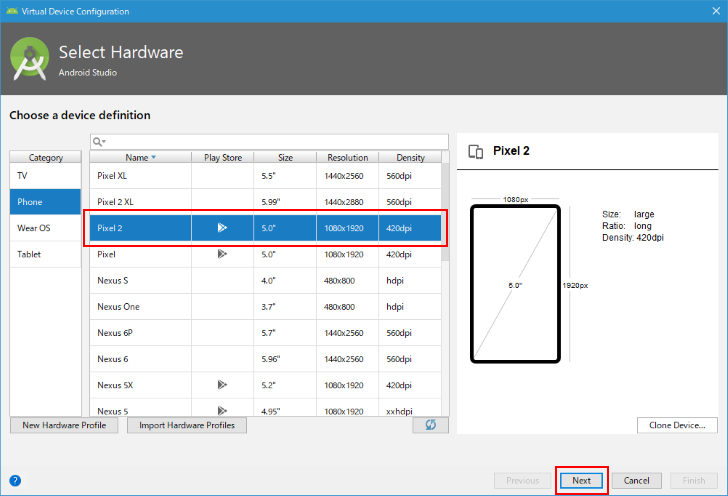Select the Pixel 2 XL device row
Image resolution: width=728 pixels, height=496 pixels.
[x=265, y=202]
